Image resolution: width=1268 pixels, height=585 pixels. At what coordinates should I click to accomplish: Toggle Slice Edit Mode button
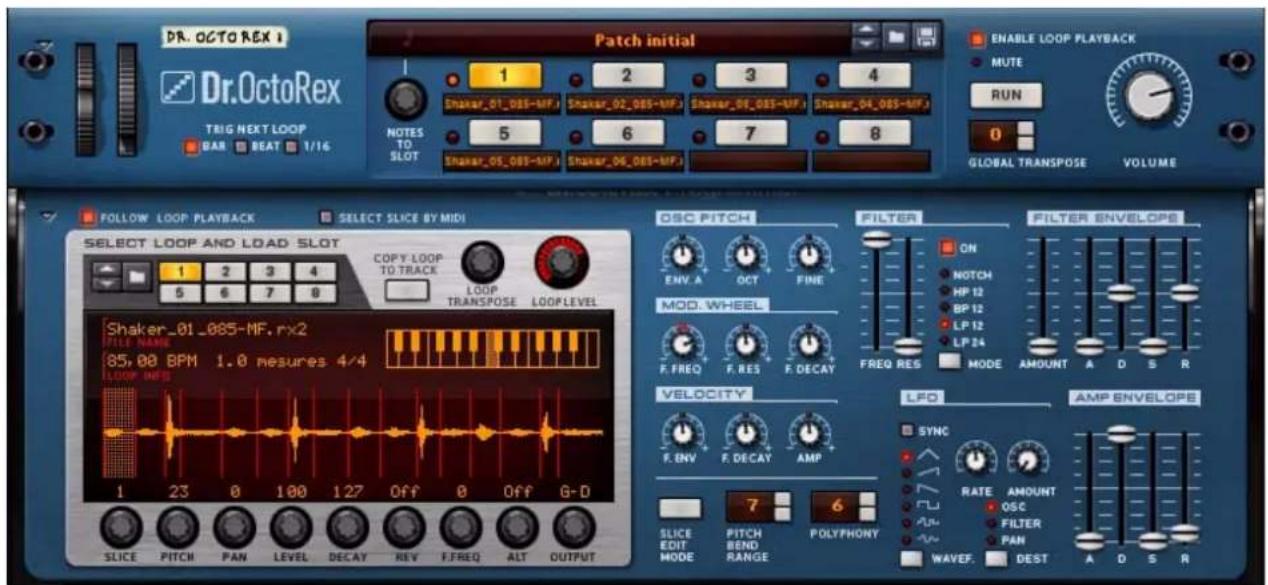679,508
